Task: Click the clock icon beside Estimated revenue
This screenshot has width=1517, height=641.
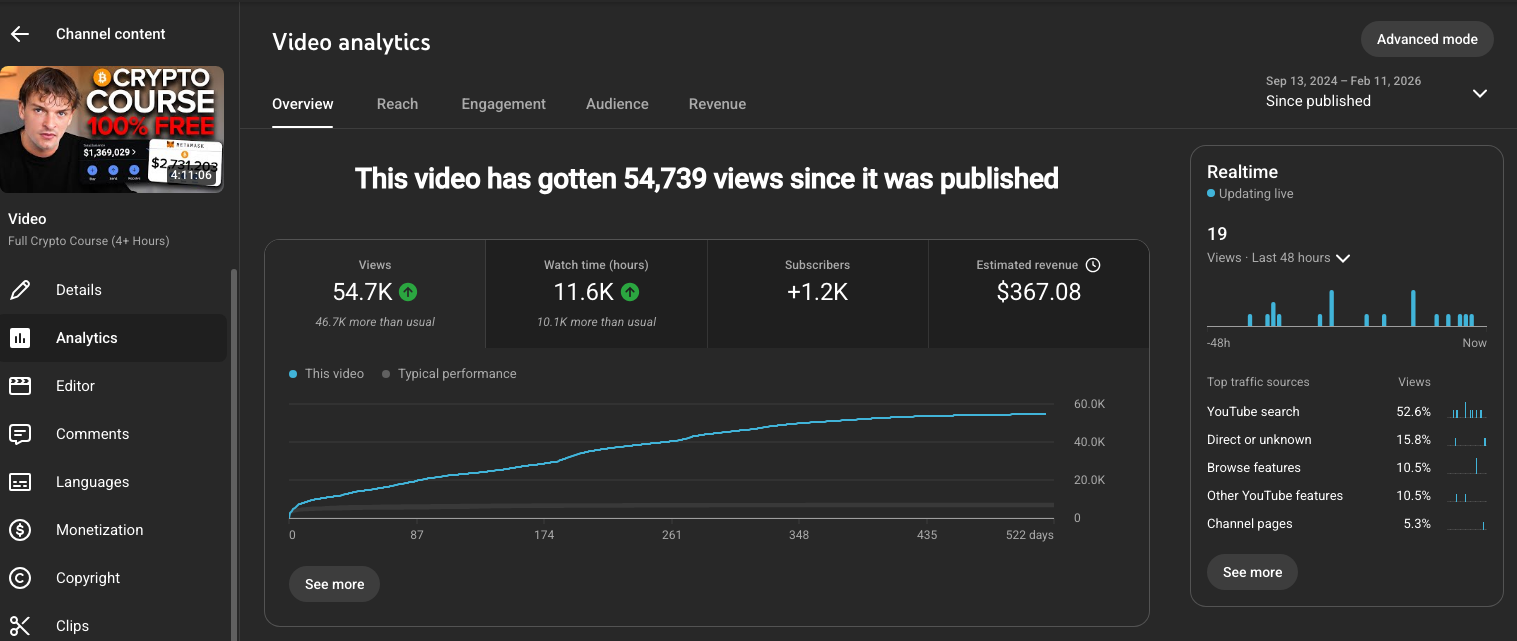Action: (x=1093, y=265)
